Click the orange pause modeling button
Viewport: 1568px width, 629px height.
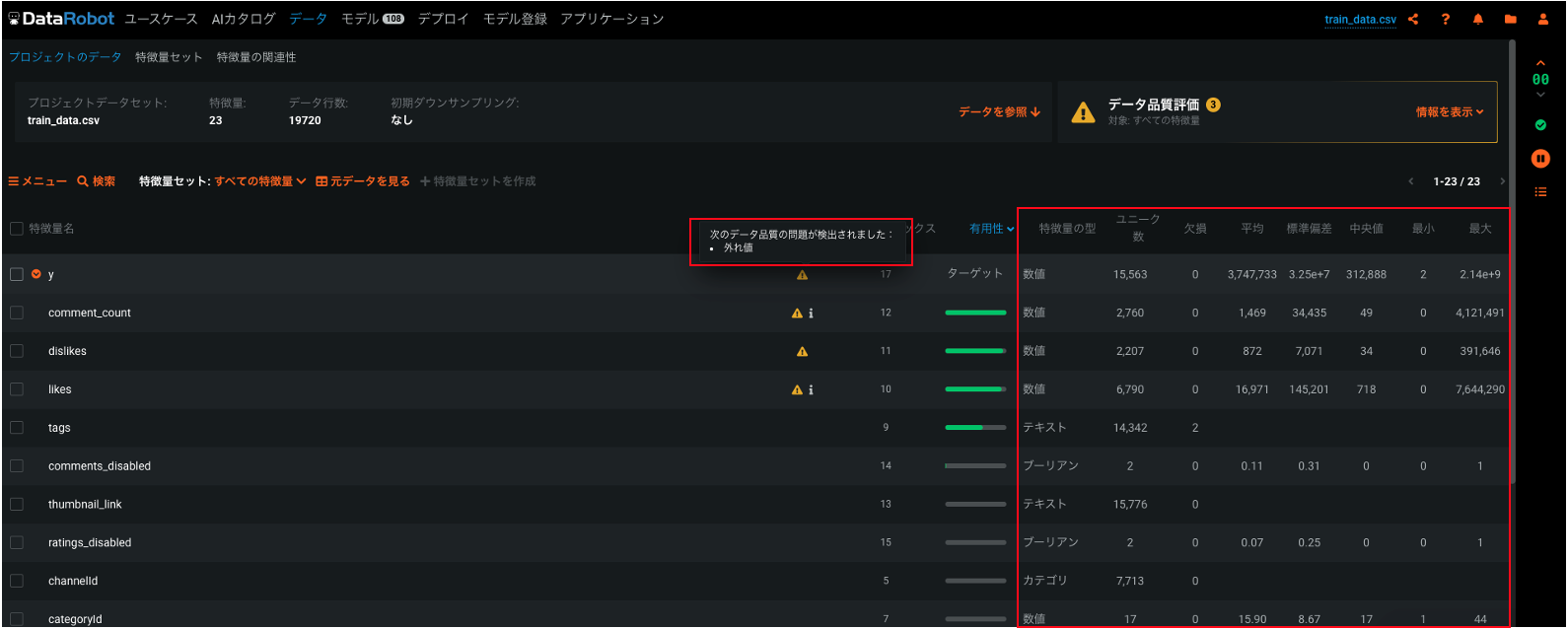(1540, 159)
